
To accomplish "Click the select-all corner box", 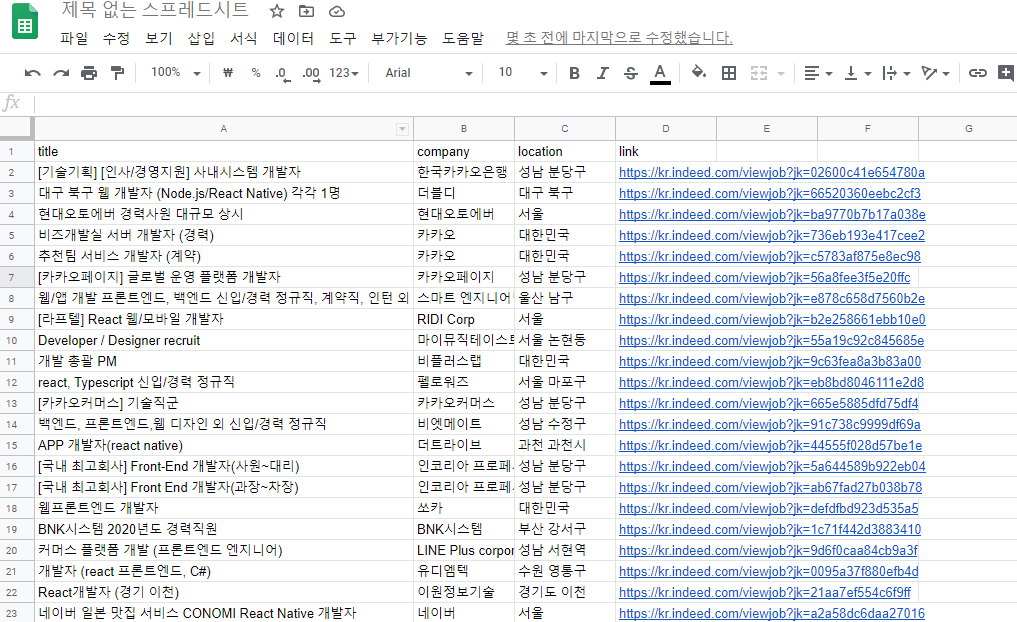I will pos(16,128).
